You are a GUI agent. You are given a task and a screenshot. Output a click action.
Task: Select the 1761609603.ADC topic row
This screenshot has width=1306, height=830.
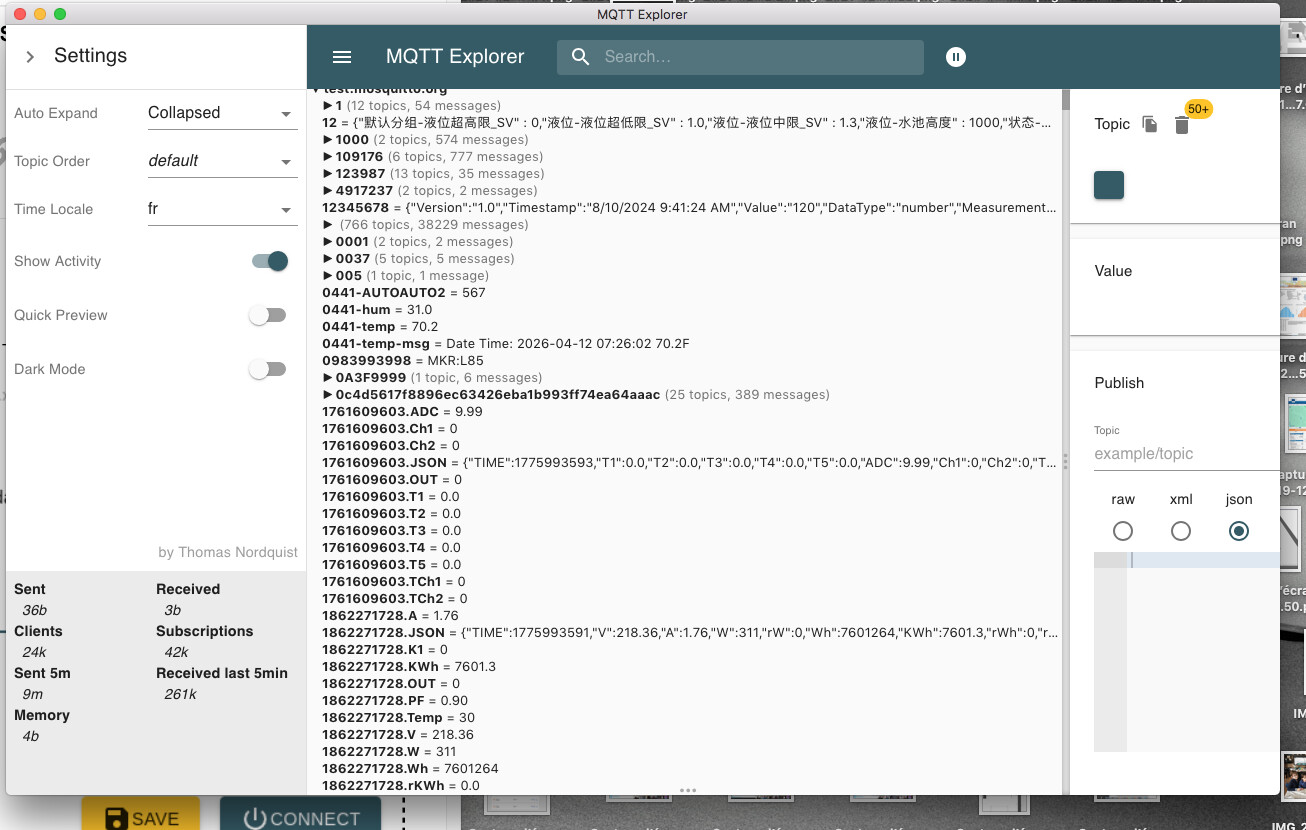[402, 412]
